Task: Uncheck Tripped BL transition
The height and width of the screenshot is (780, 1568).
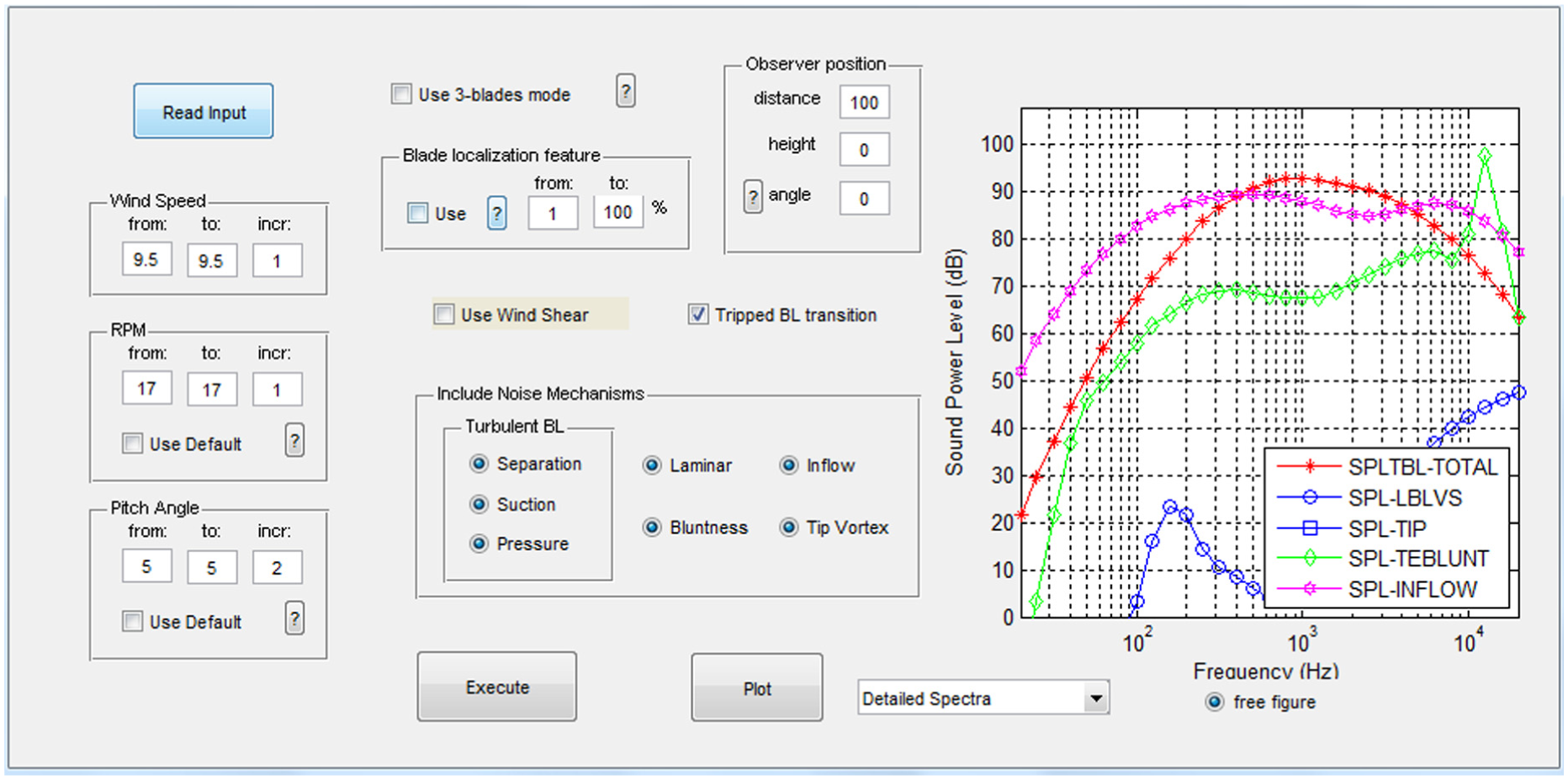Action: [698, 315]
